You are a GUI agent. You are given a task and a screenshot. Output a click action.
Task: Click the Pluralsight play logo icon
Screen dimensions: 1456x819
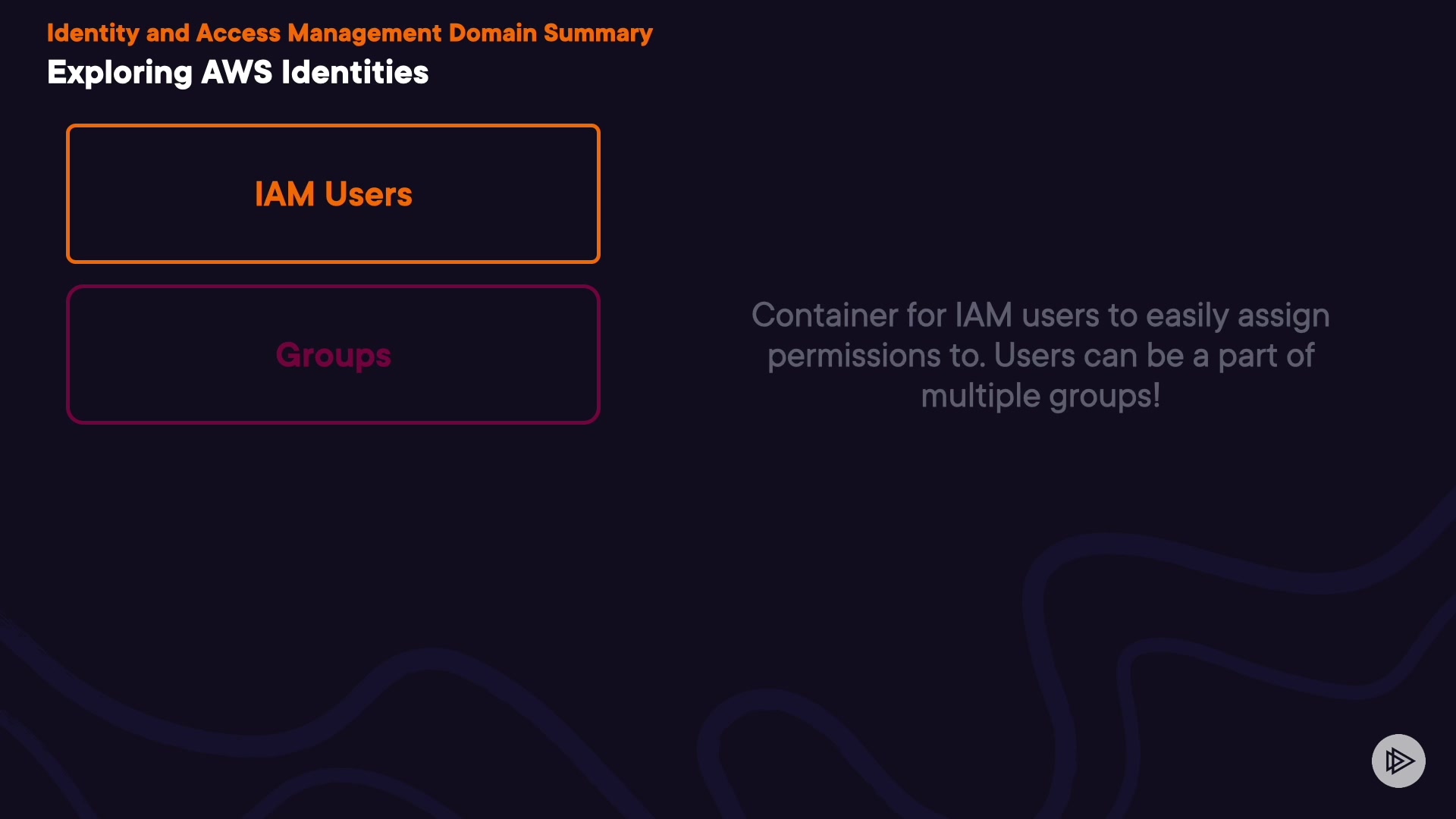pos(1398,761)
